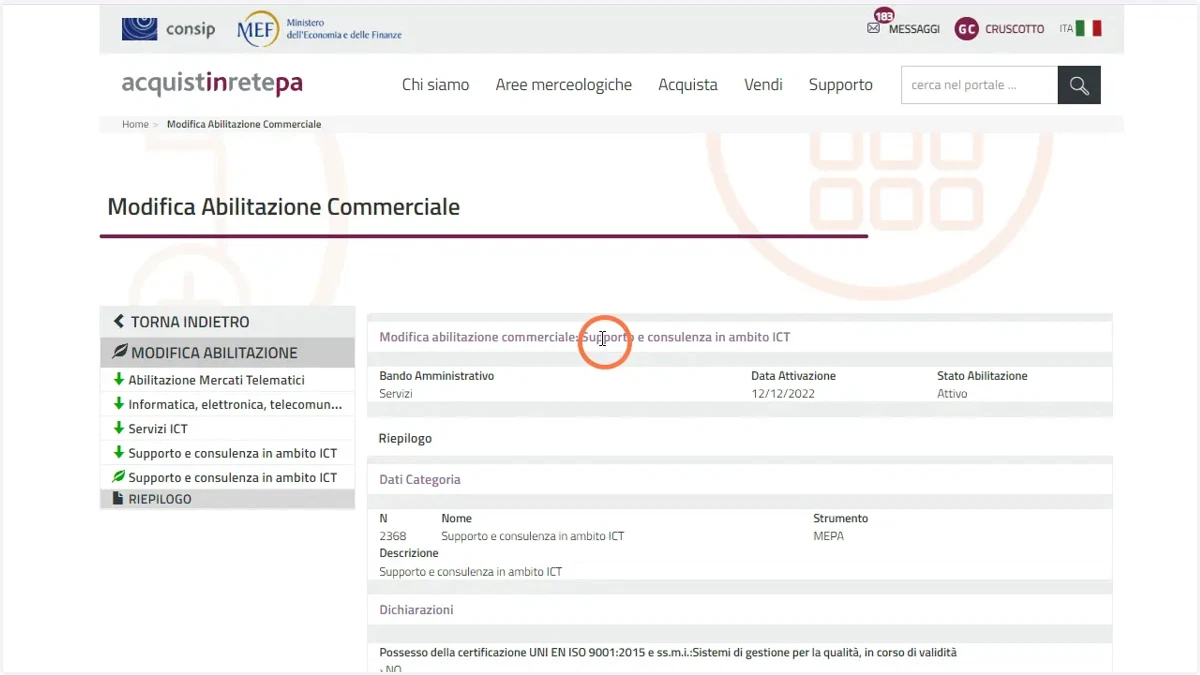
Task: Click the Dati Categoria section header
Action: pos(420,480)
